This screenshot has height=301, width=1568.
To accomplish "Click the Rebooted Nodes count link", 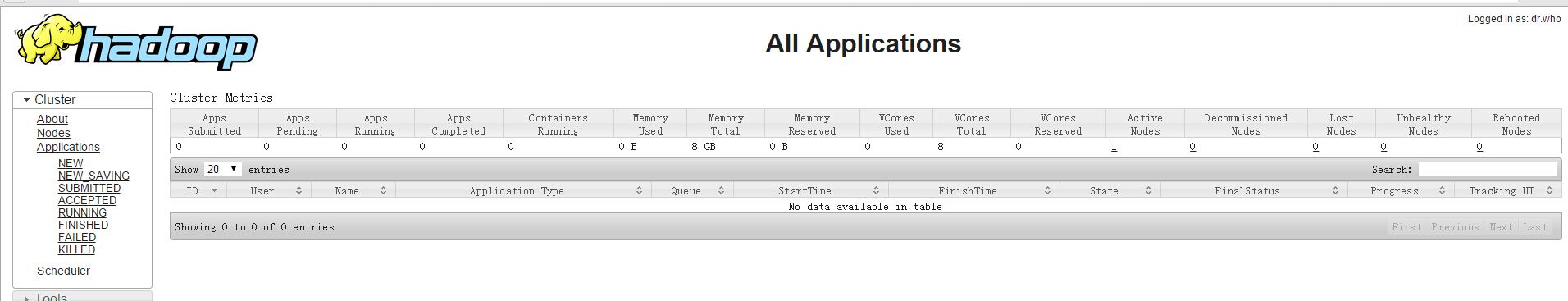I will click(1479, 147).
